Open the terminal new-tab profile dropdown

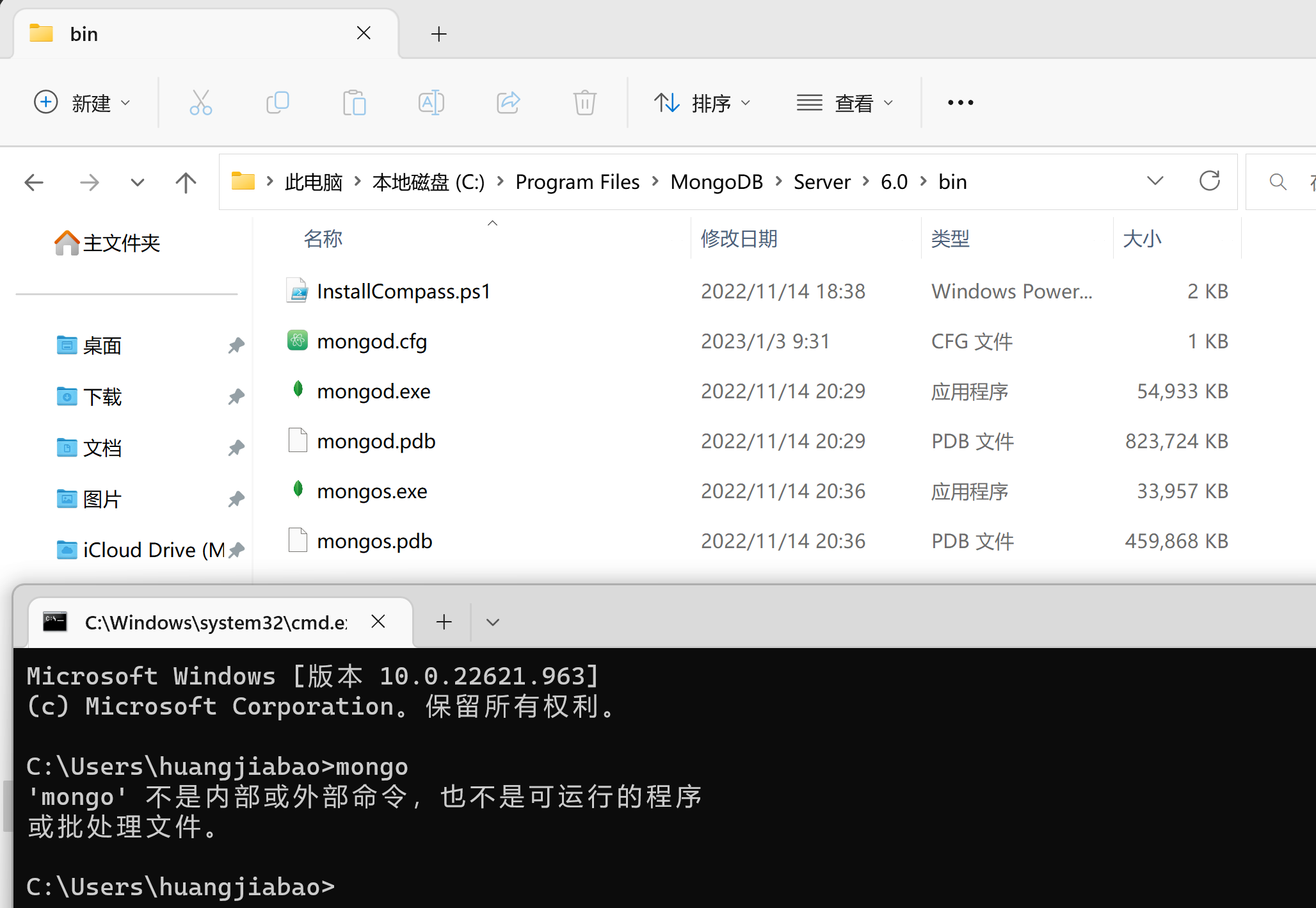493,622
